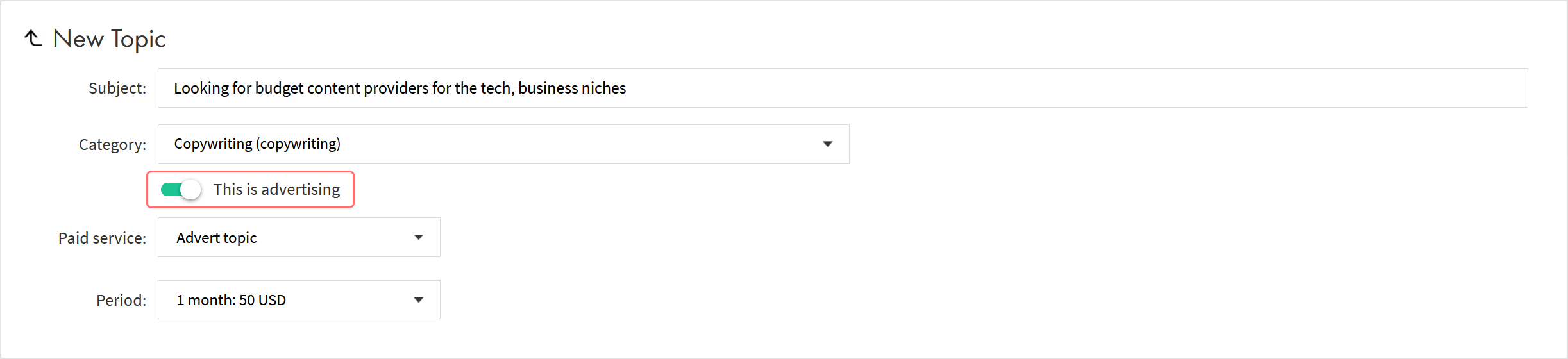Click the Paid service dropdown arrow
Image resolution: width=1568 pixels, height=359 pixels.
(419, 237)
